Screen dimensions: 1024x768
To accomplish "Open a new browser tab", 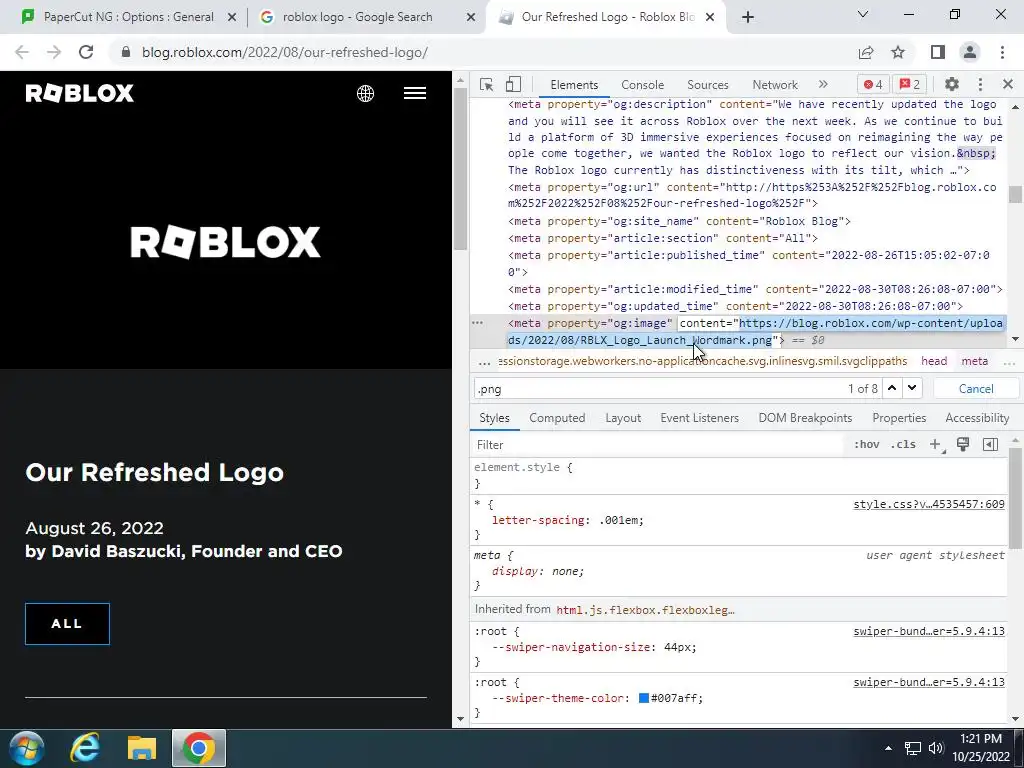I will coord(748,17).
